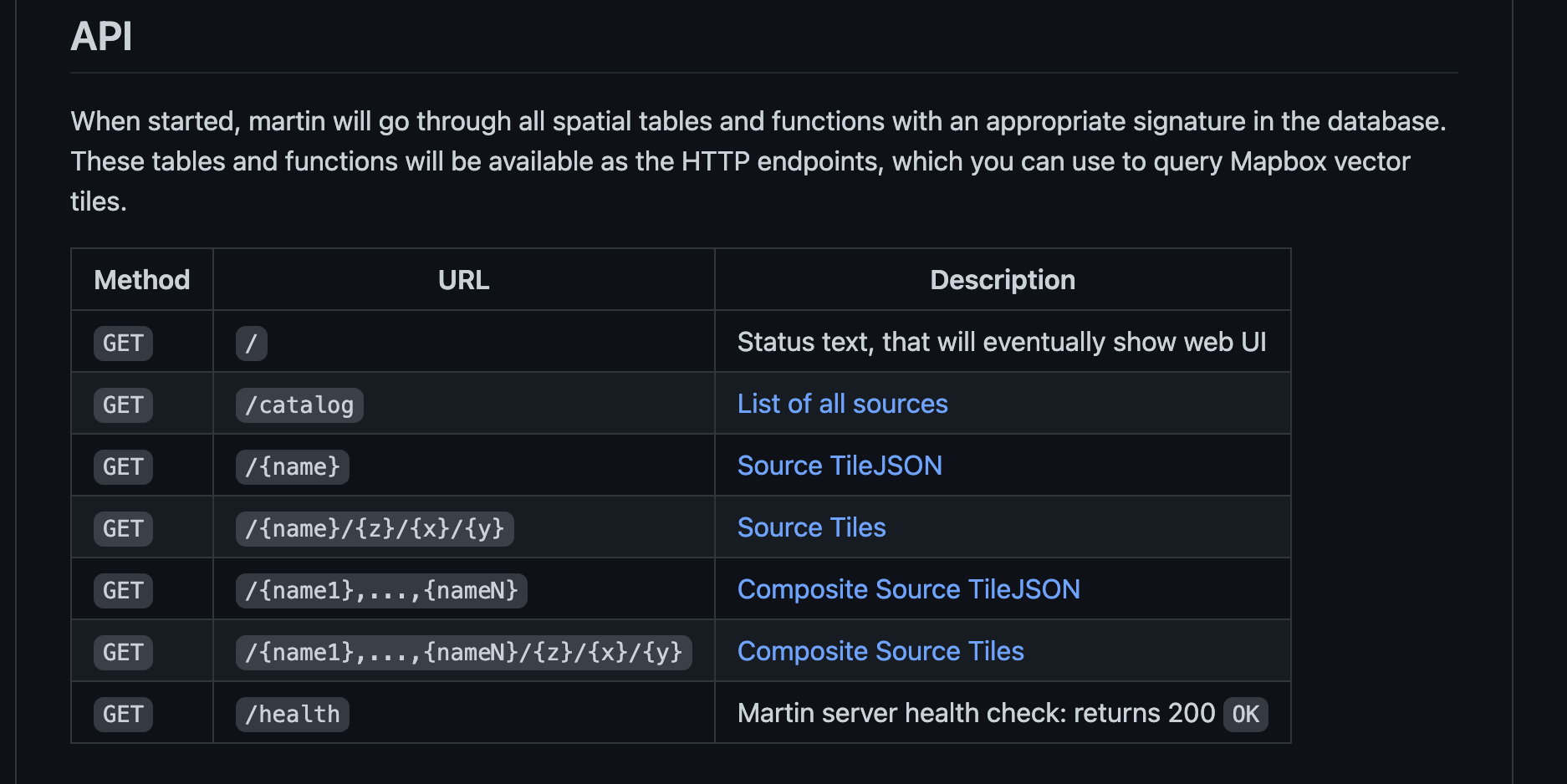Open the Source Tiles link

click(811, 527)
